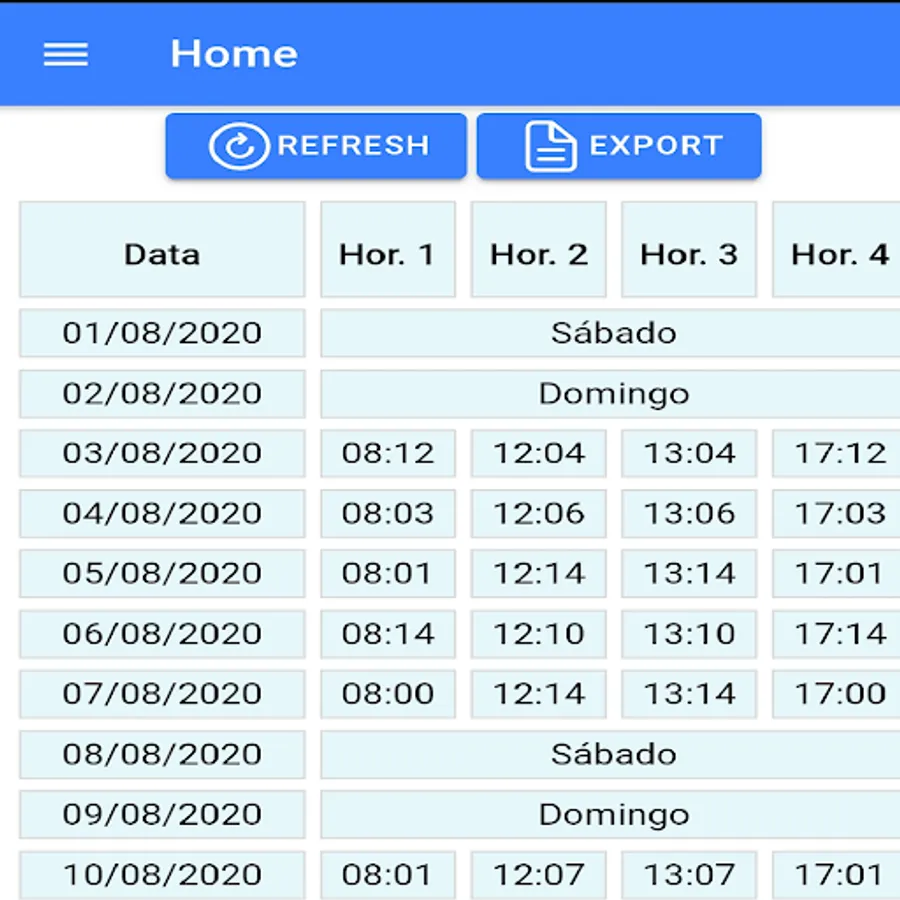Tap the 08:01 time on 05/08/2020
Viewport: 900px width, 900px height.
387,573
